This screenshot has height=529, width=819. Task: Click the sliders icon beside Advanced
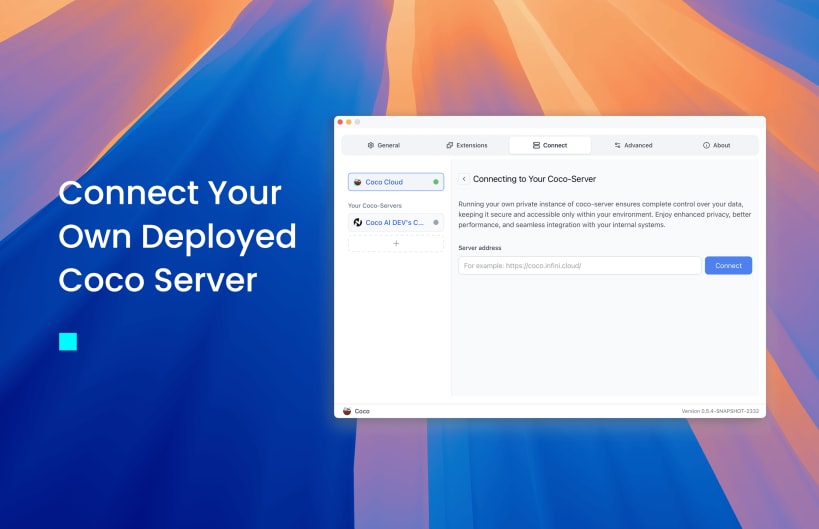617,145
